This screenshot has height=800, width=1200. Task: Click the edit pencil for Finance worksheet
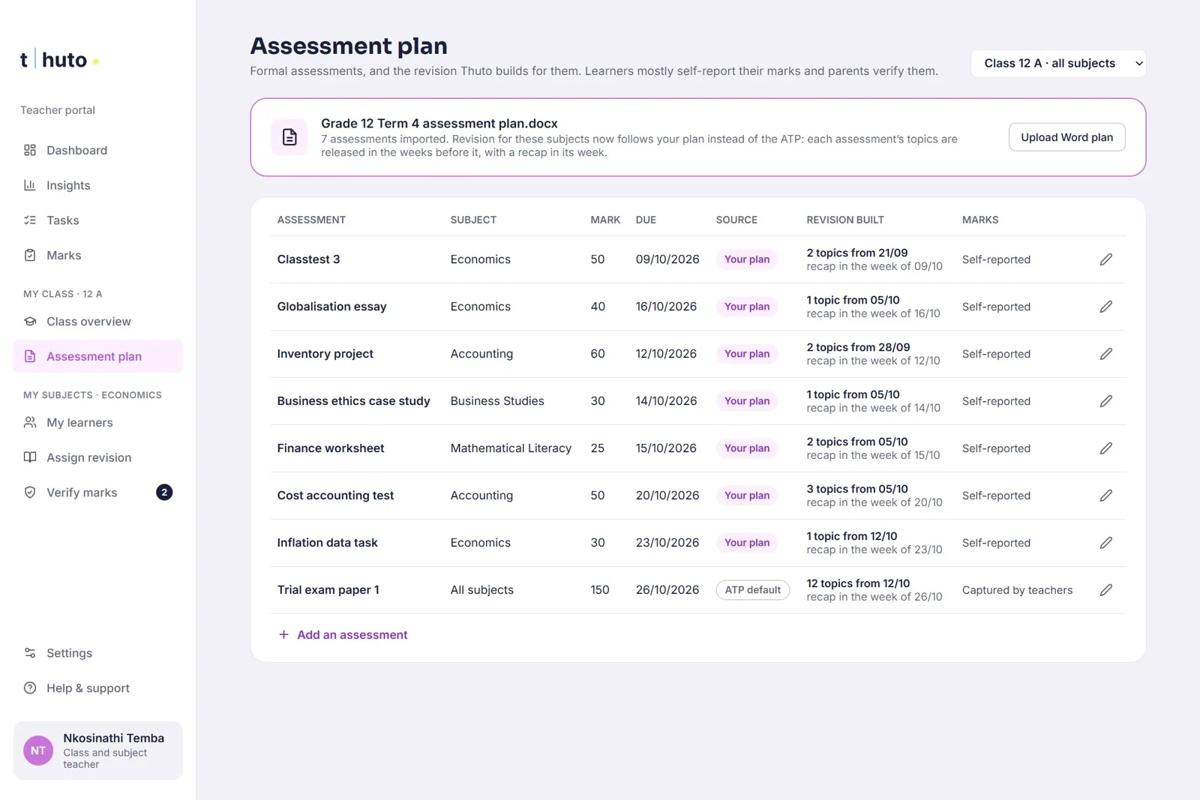tap(1106, 448)
